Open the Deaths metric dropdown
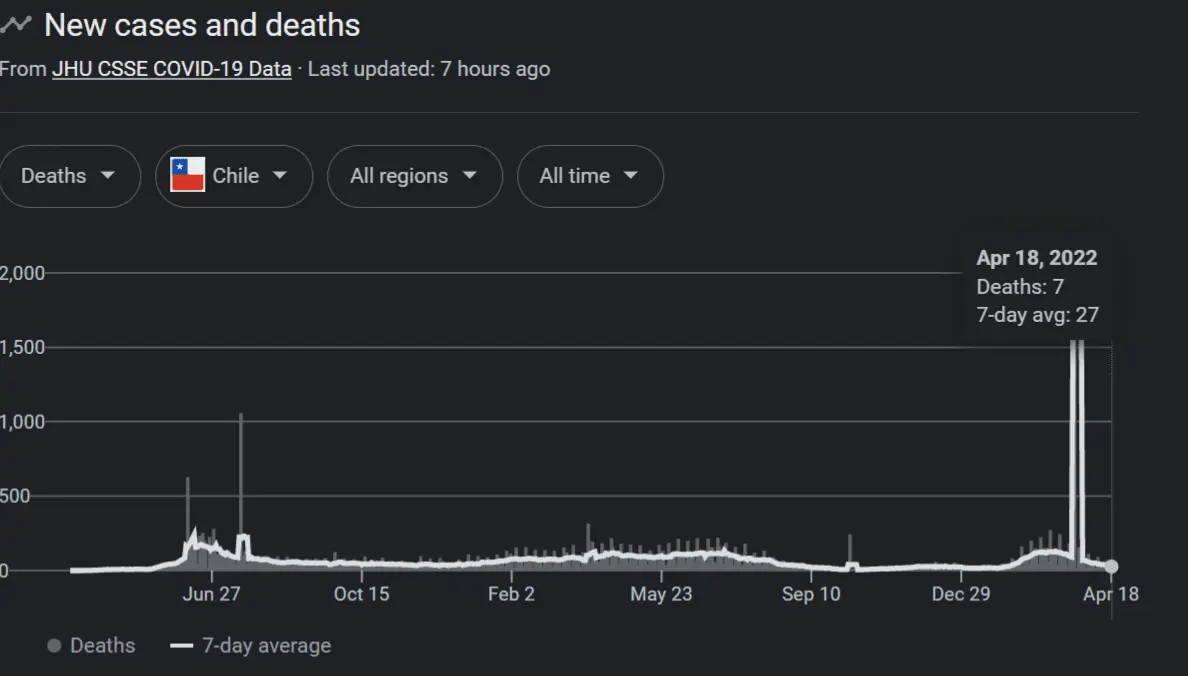The width and height of the screenshot is (1188, 676). coord(70,176)
